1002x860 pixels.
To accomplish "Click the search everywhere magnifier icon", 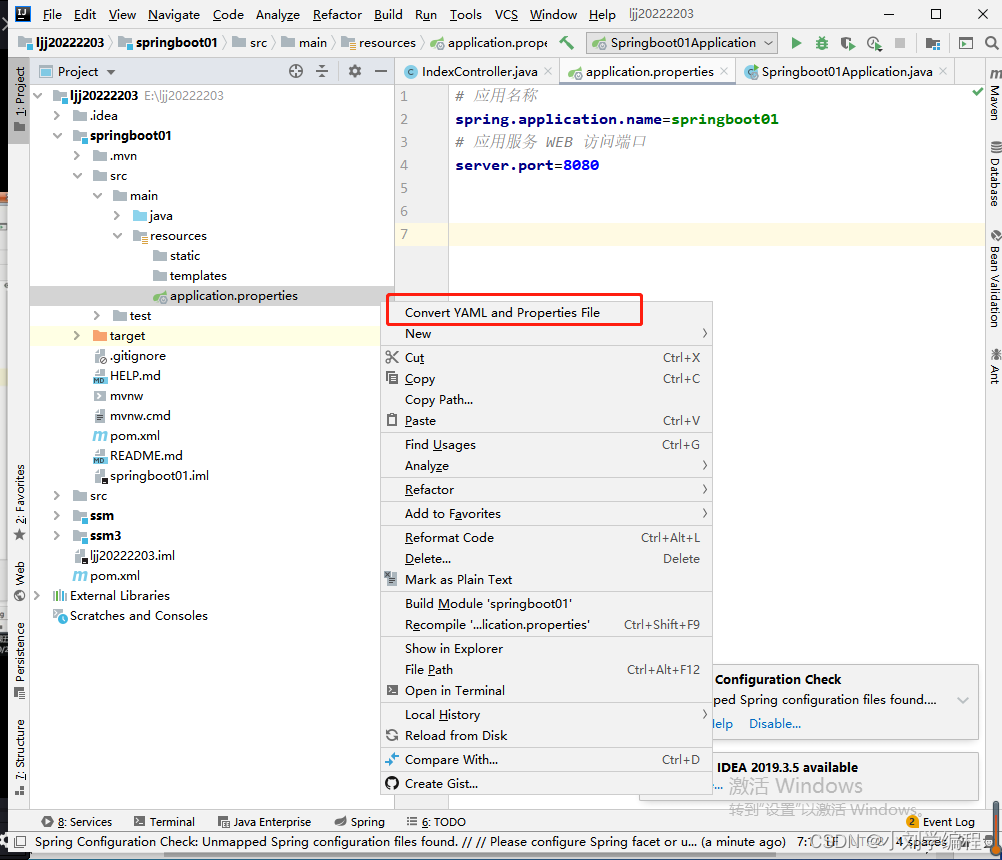I will [991, 43].
